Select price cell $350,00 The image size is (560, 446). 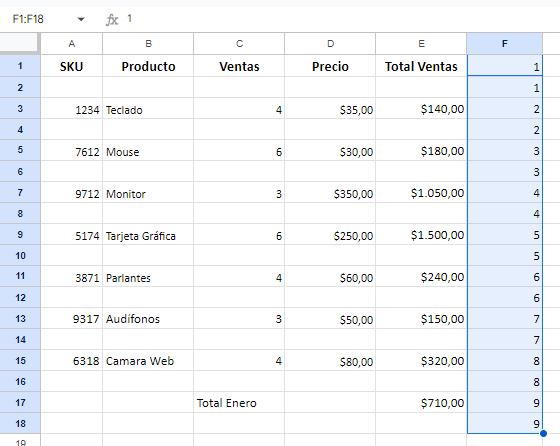tap(330, 193)
